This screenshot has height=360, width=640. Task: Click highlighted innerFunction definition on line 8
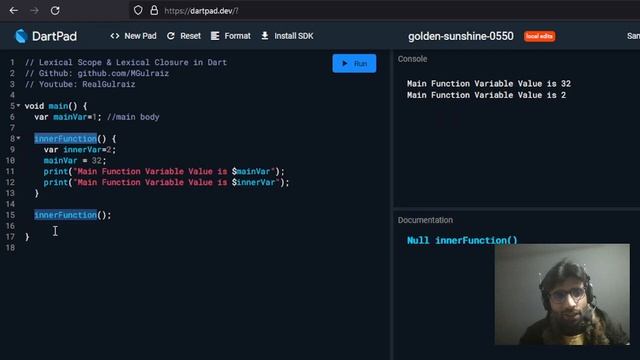pyautogui.click(x=65, y=139)
